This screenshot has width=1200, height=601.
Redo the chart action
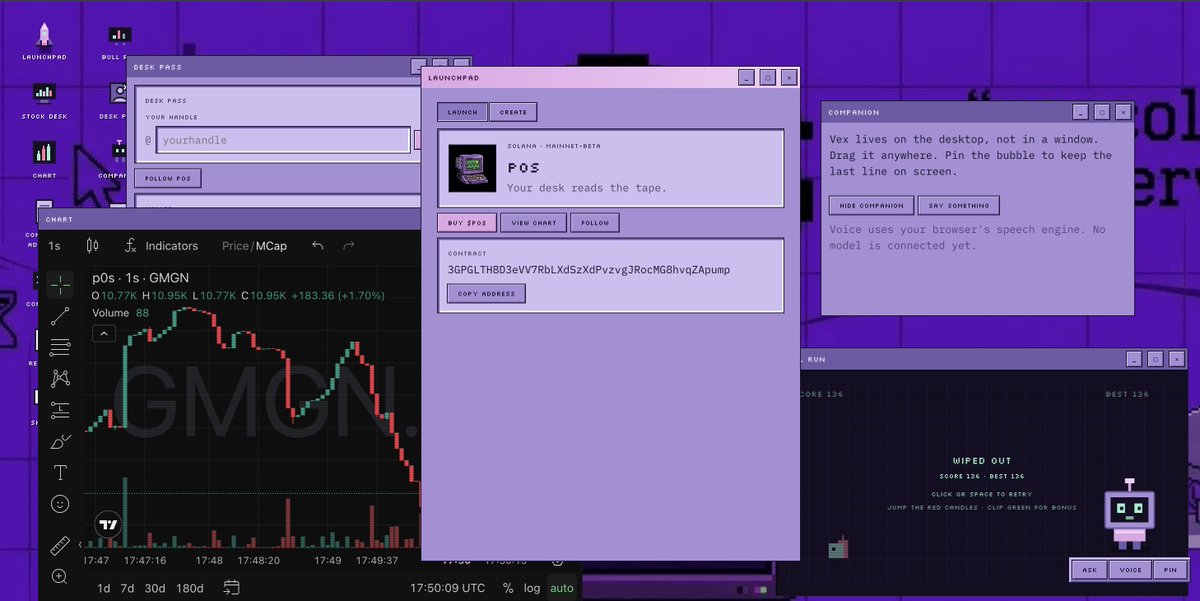[x=349, y=245]
